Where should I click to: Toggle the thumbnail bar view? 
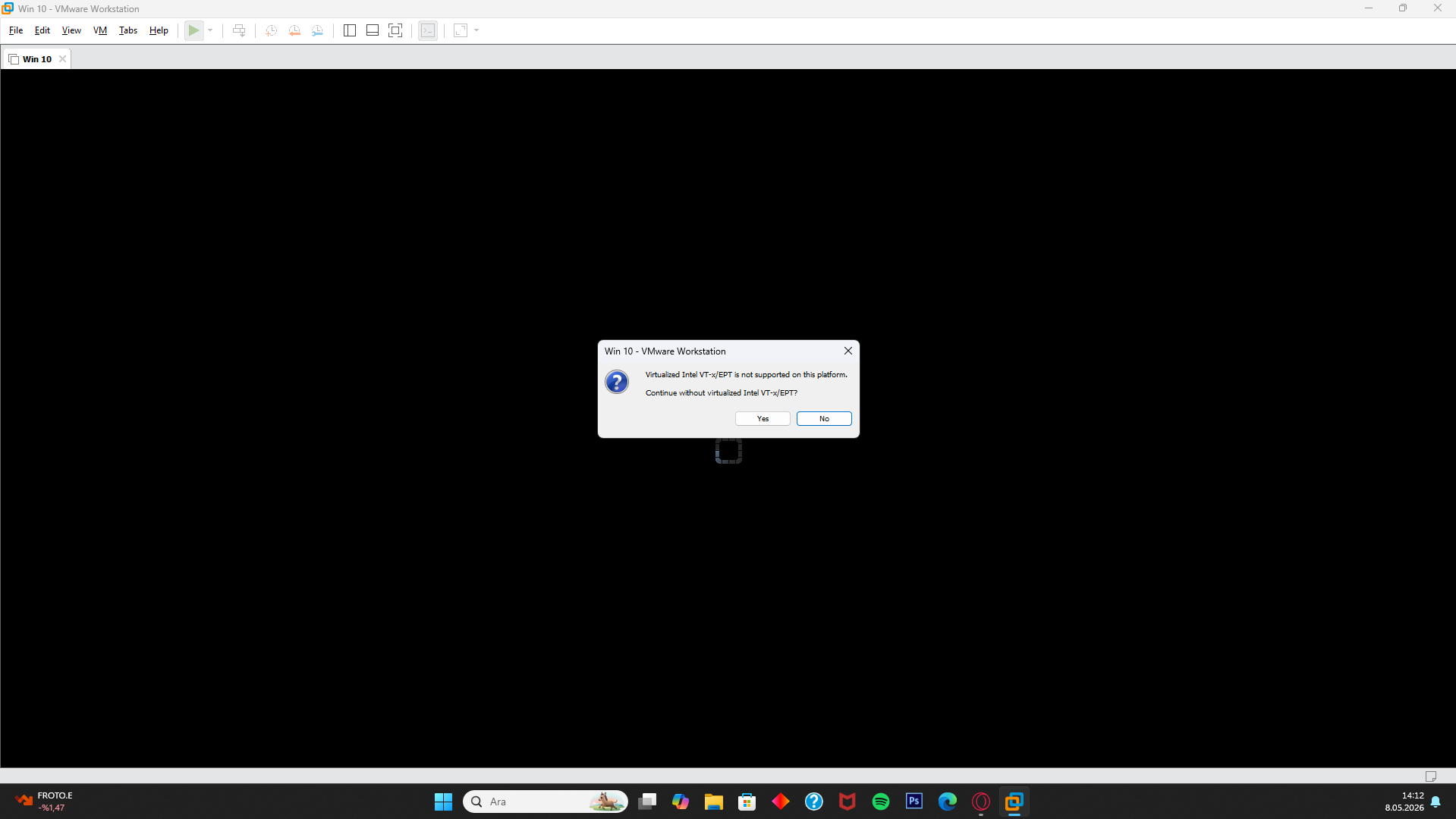click(373, 30)
